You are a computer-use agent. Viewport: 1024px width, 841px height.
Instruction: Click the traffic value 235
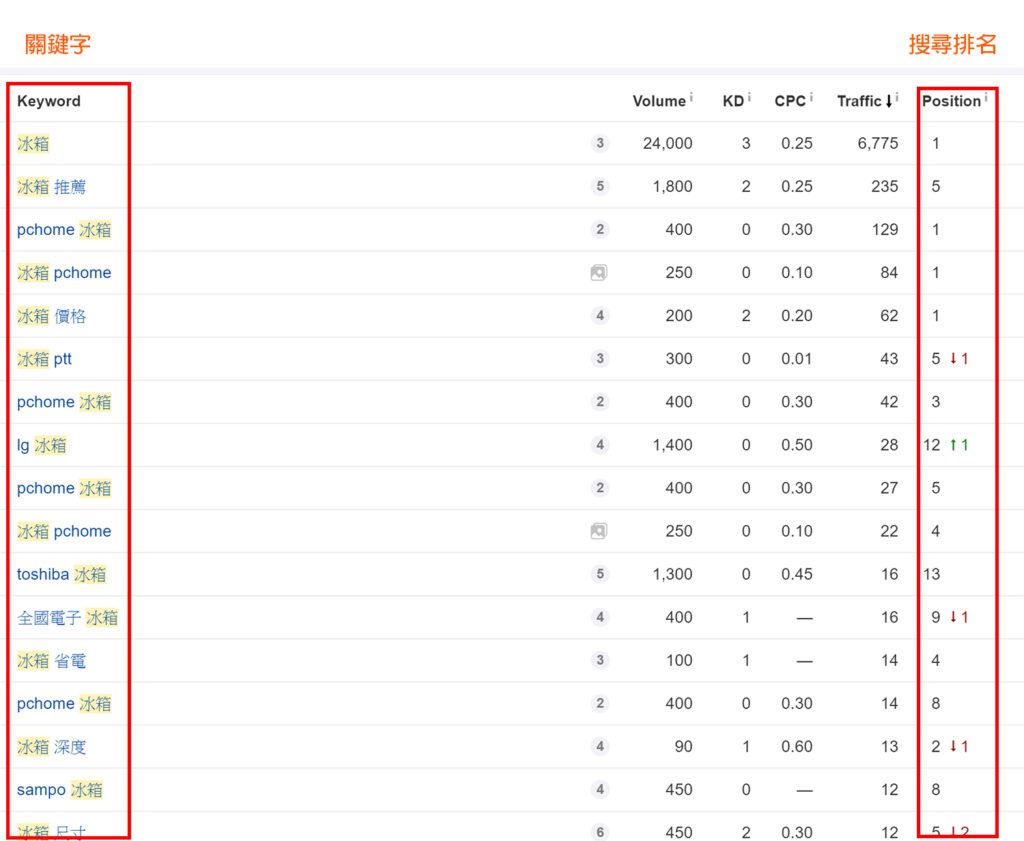884,186
